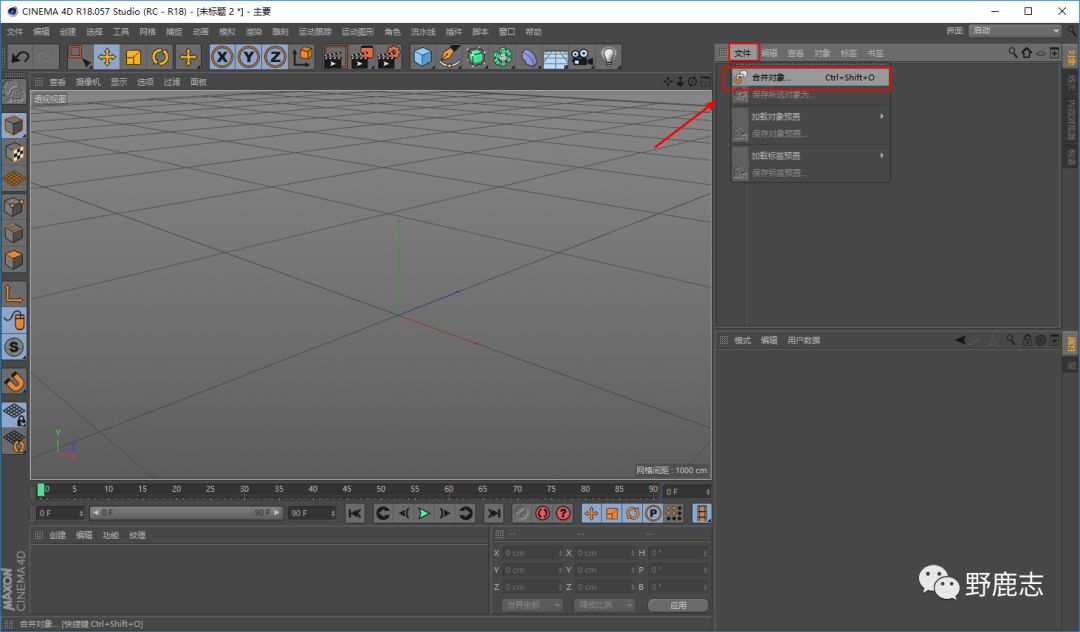Screen dimensions: 1080x632
Task: Click the 应用 apply button
Action: point(678,605)
